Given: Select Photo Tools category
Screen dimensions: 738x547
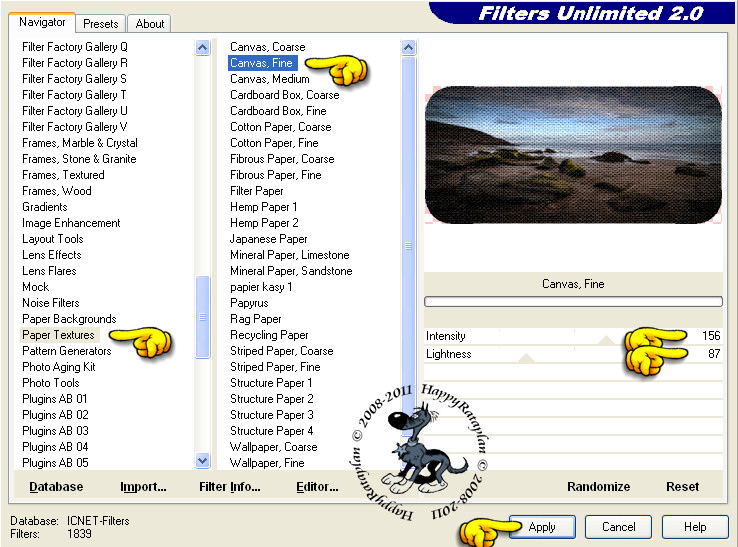Looking at the screenshot, I should pyautogui.click(x=51, y=383).
